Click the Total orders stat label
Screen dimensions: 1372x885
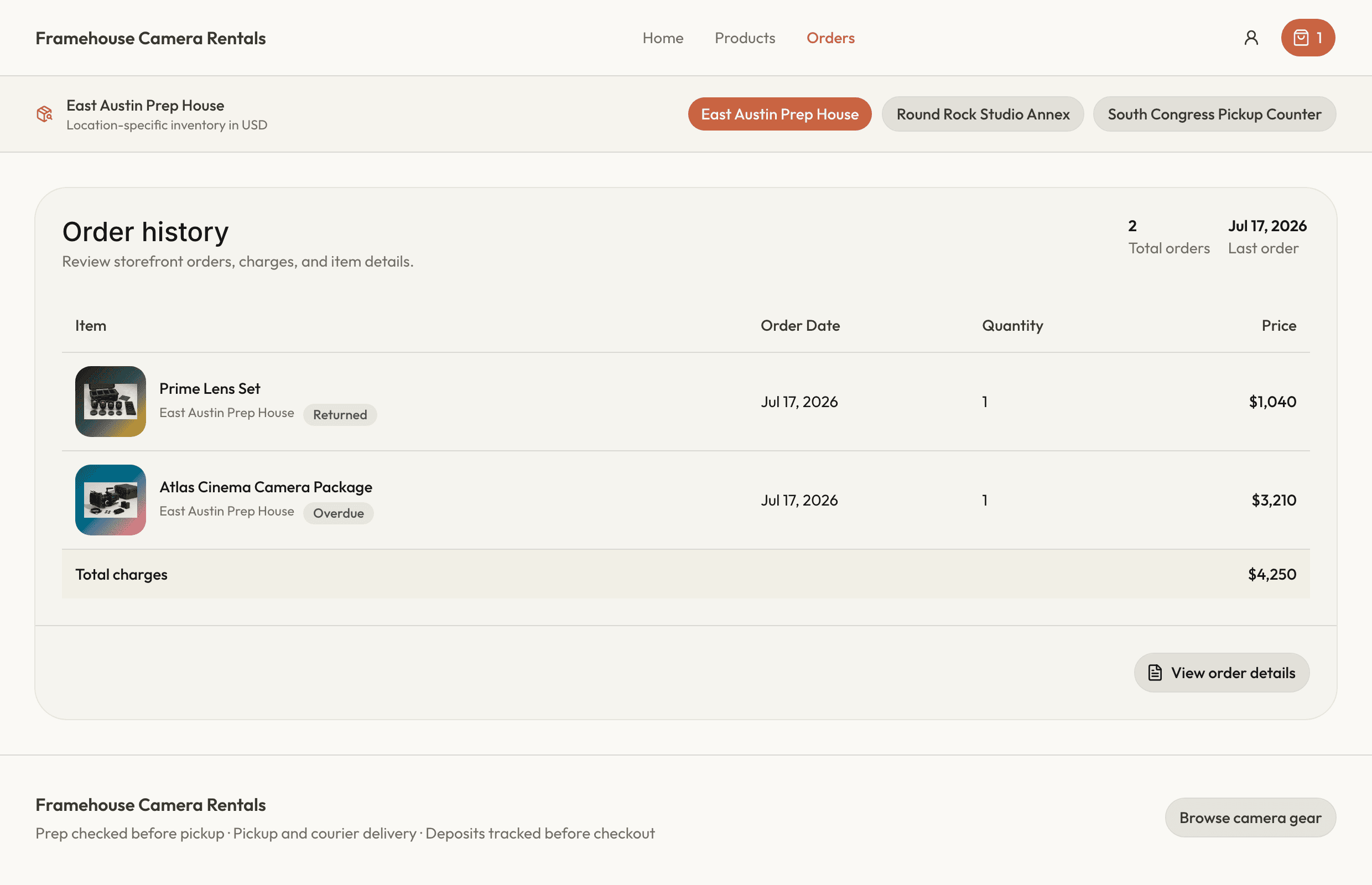tap(1168, 248)
